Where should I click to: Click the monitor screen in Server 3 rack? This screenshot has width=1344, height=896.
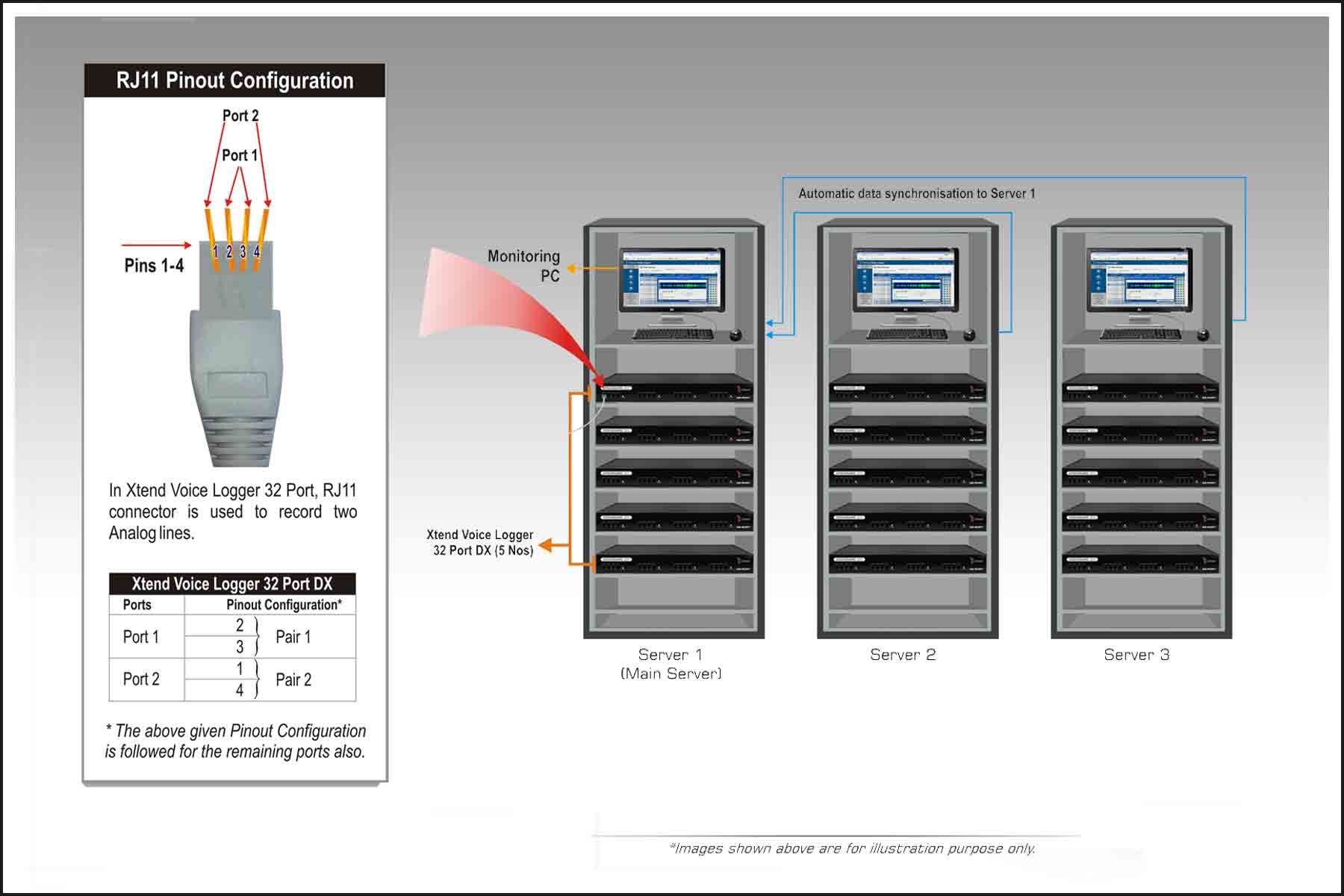[1139, 279]
